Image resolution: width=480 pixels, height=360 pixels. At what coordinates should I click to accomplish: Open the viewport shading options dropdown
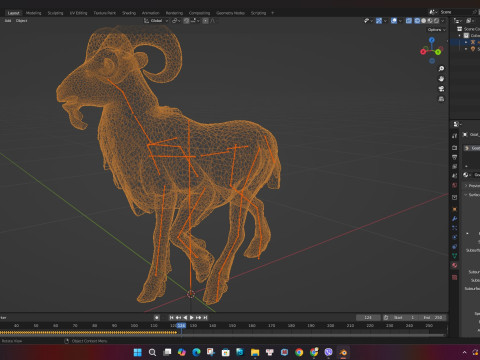443,21
